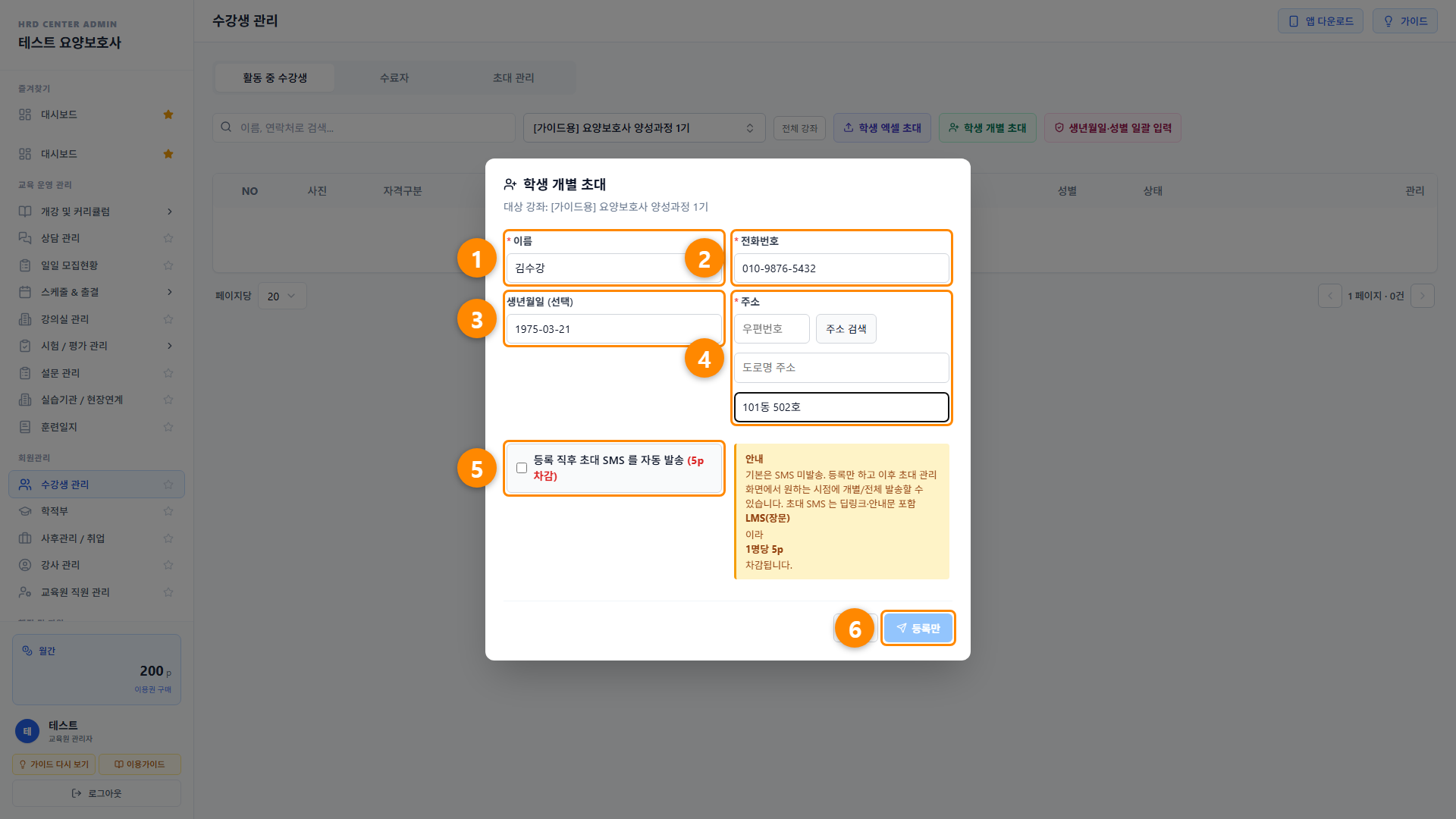Click the 학생 엑셀 초대 button

(882, 127)
